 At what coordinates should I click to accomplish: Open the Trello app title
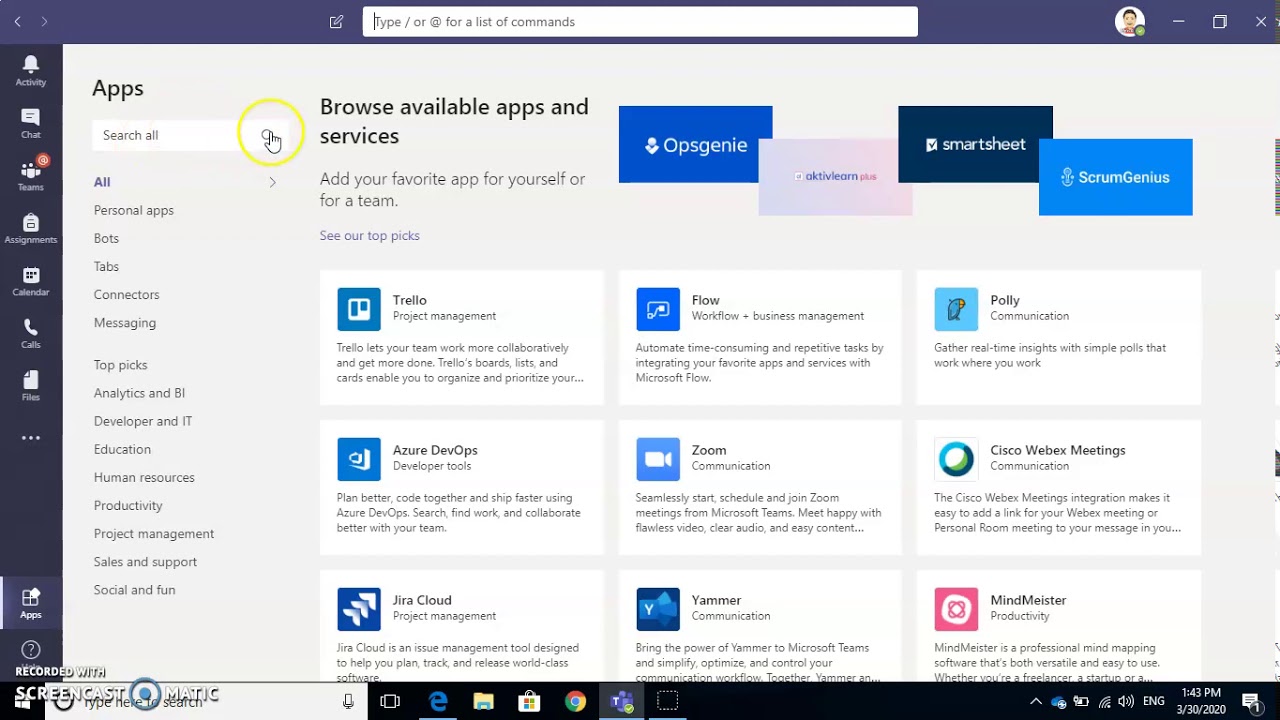pos(410,300)
